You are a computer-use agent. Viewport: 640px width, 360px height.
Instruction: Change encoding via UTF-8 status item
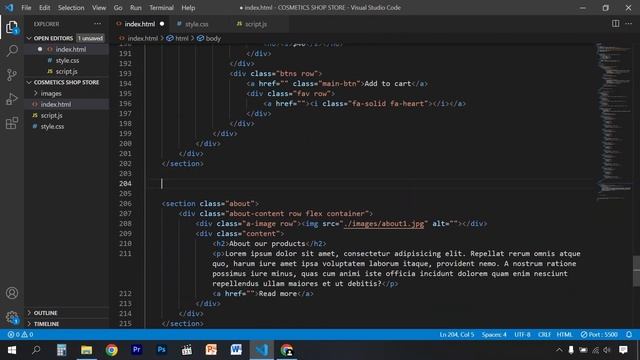[522, 334]
